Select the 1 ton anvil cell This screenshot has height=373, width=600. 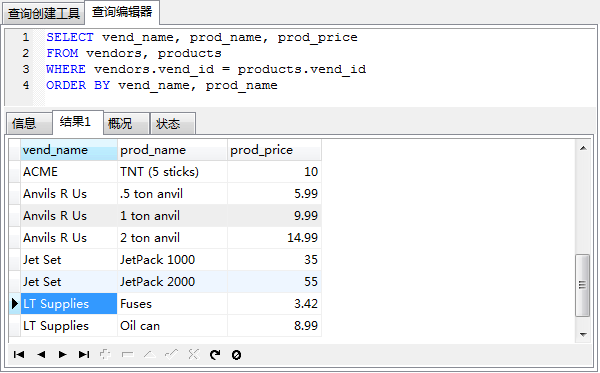coord(172,216)
